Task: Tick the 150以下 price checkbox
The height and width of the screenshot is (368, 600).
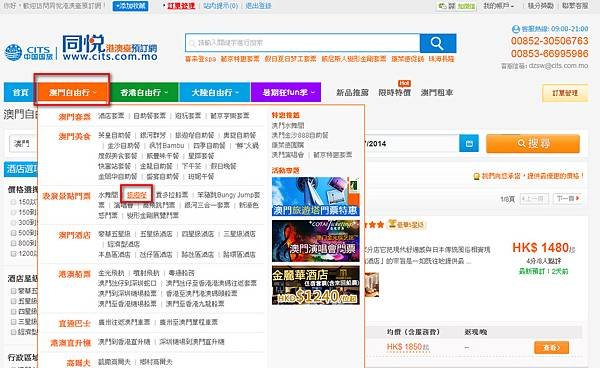Action: 13,202
